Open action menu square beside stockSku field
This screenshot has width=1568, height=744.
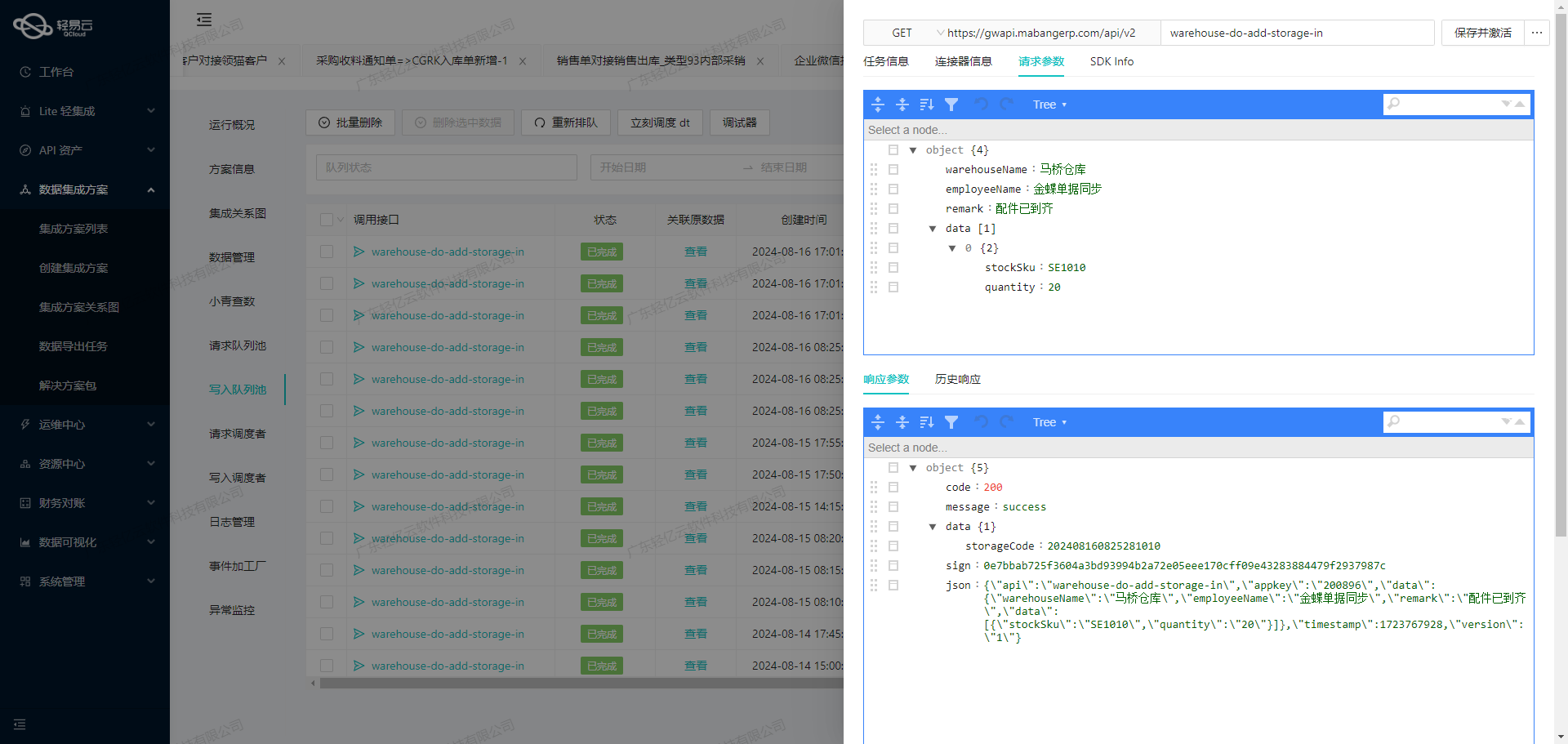[893, 268]
